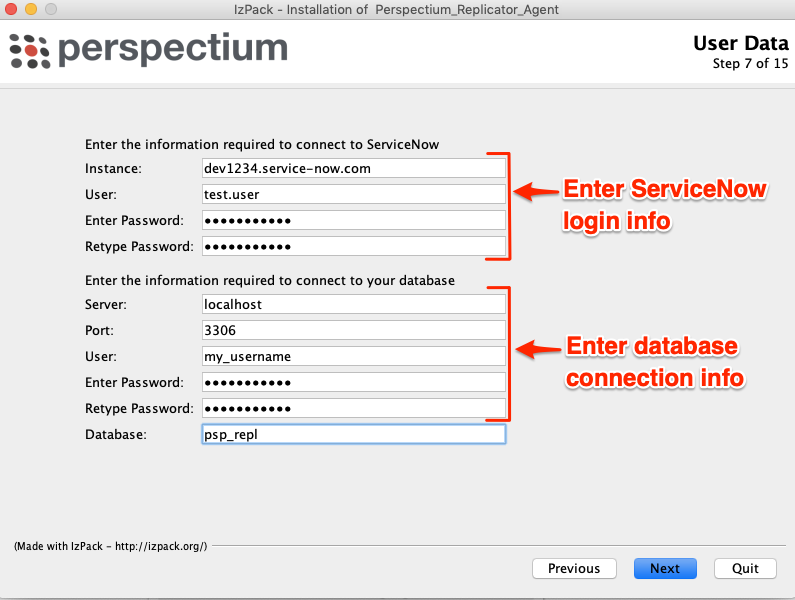This screenshot has height=600, width=795.
Task: Close the installer window with red button
Action: (11, 9)
